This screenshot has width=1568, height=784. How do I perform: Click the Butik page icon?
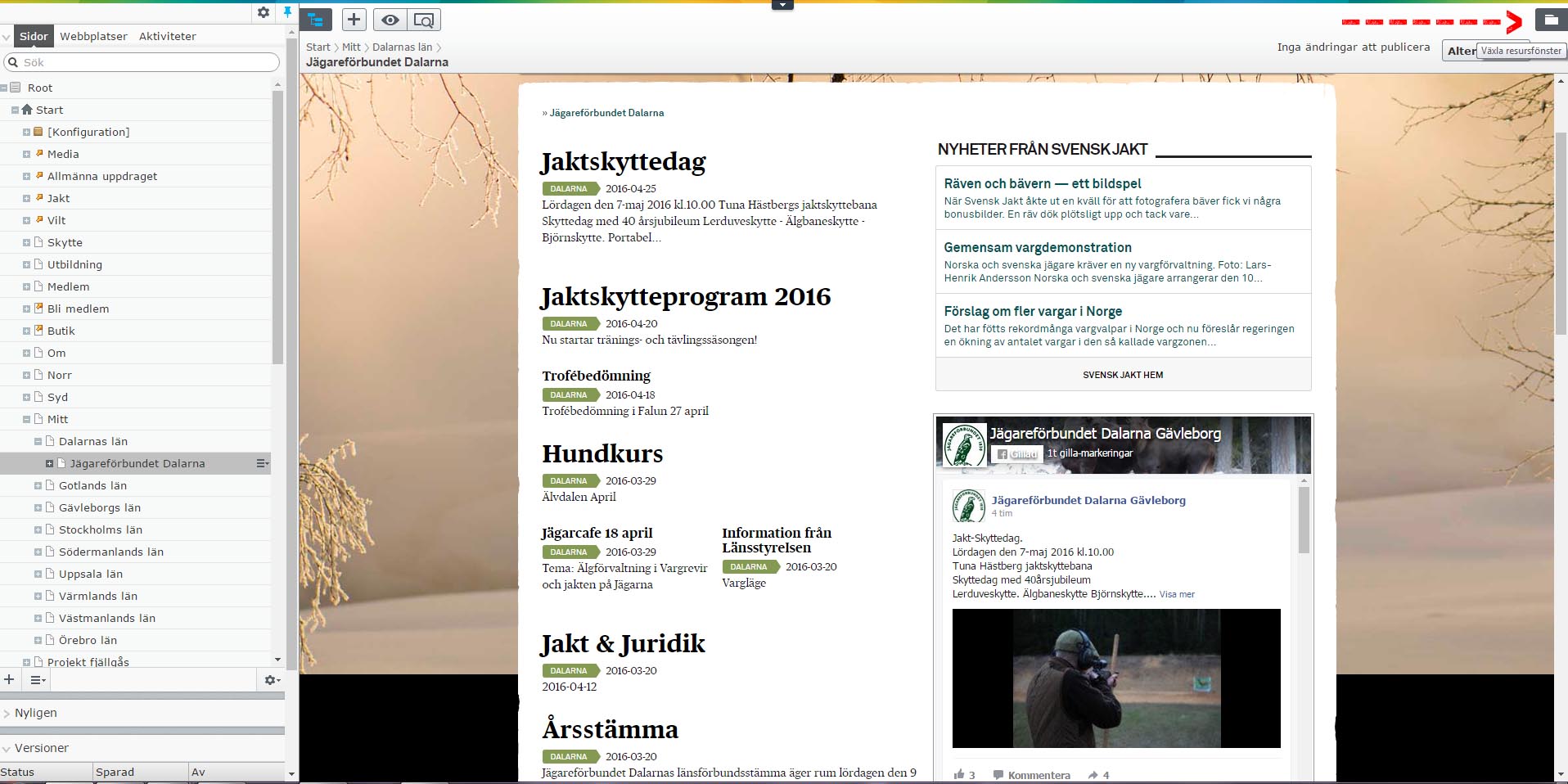[x=38, y=331]
